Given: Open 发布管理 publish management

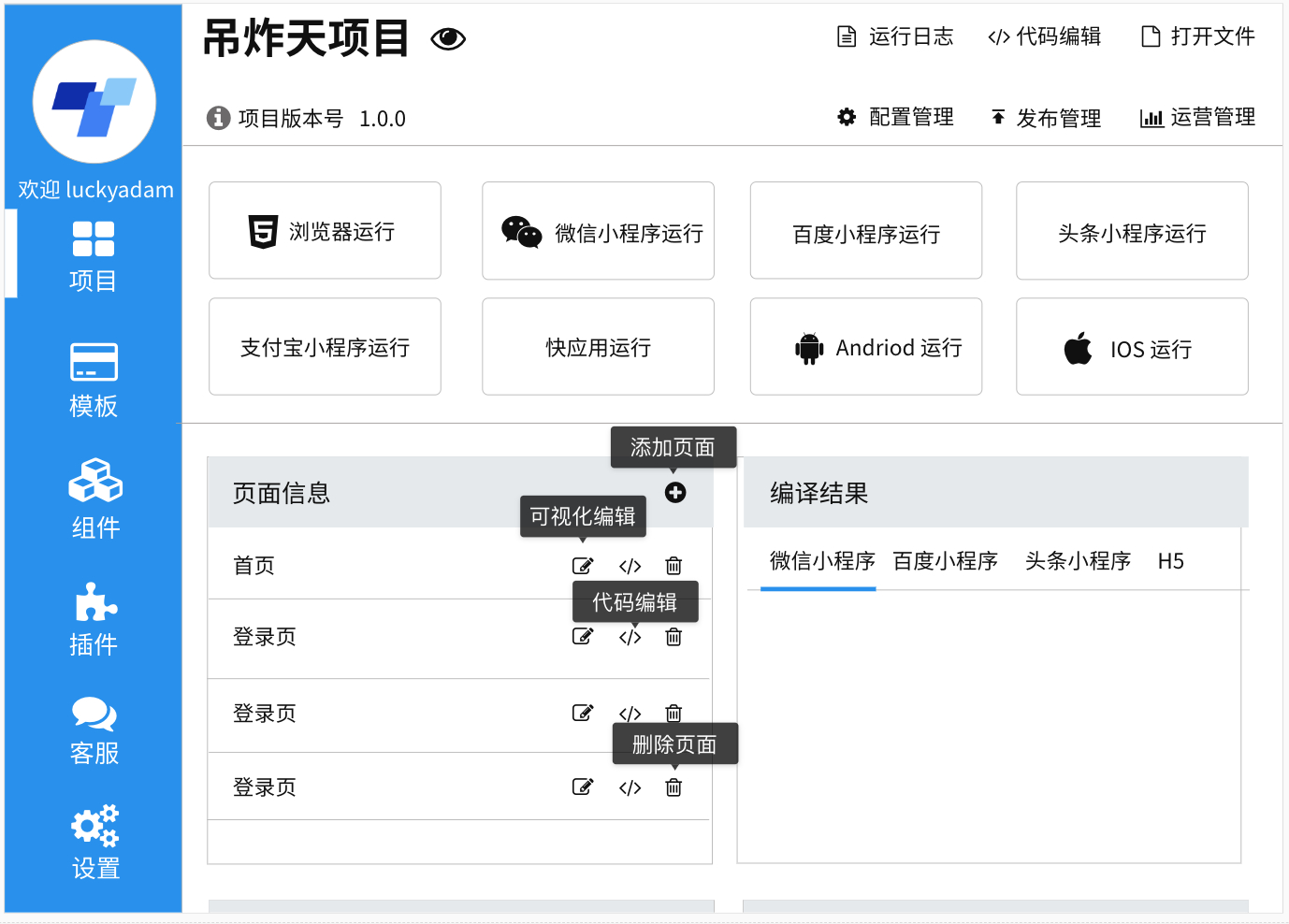Looking at the screenshot, I should coord(1045,118).
